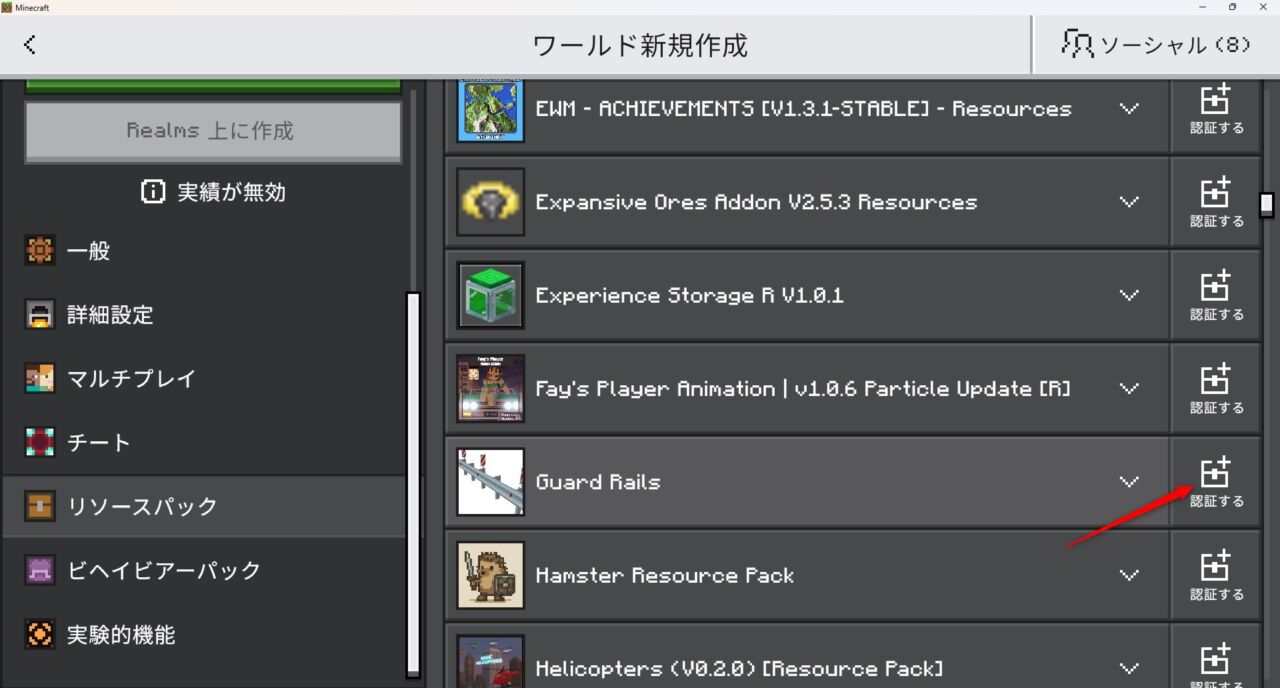Open the Social friends panel
This screenshot has height=688, width=1280.
(x=1156, y=44)
